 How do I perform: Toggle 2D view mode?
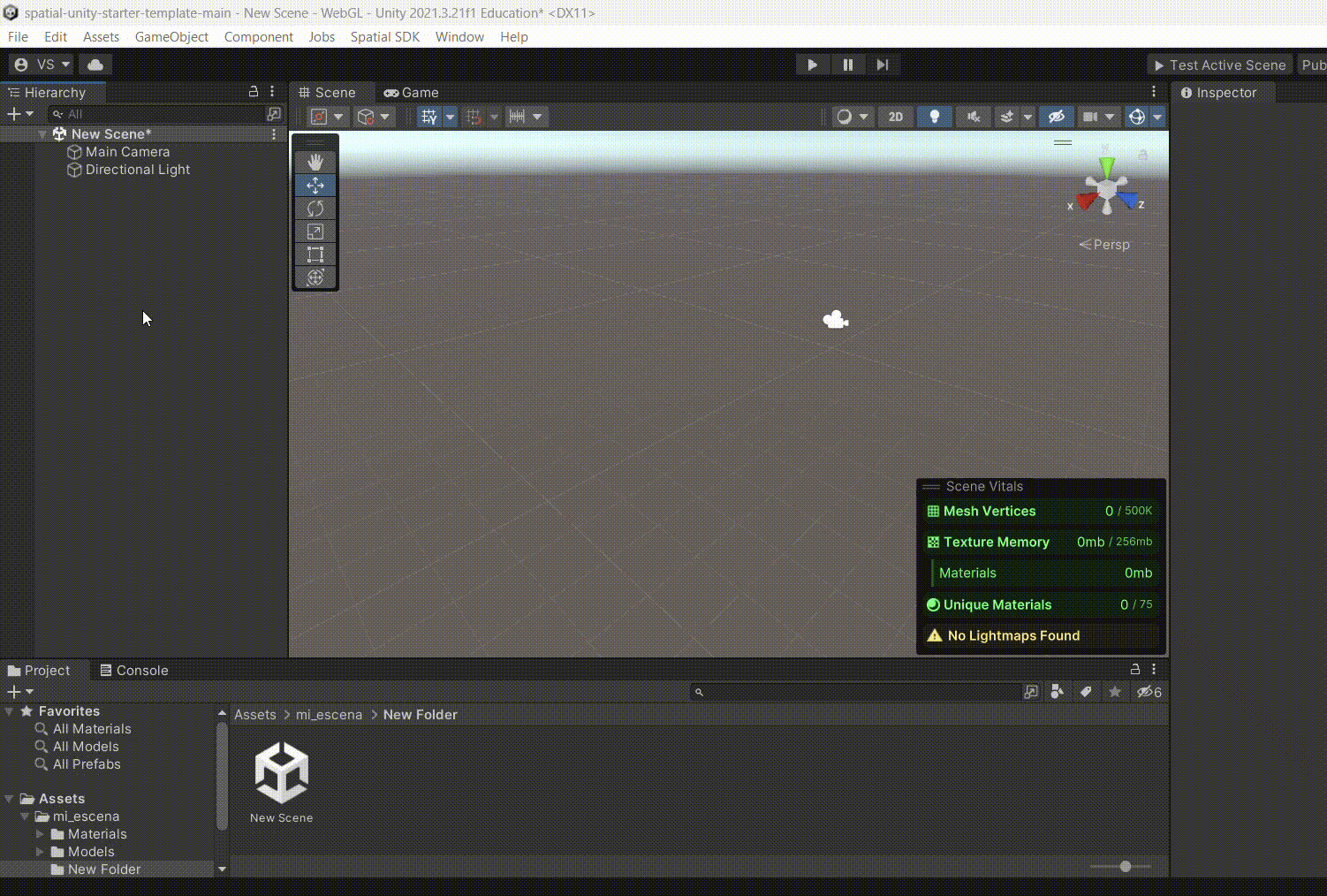point(896,117)
